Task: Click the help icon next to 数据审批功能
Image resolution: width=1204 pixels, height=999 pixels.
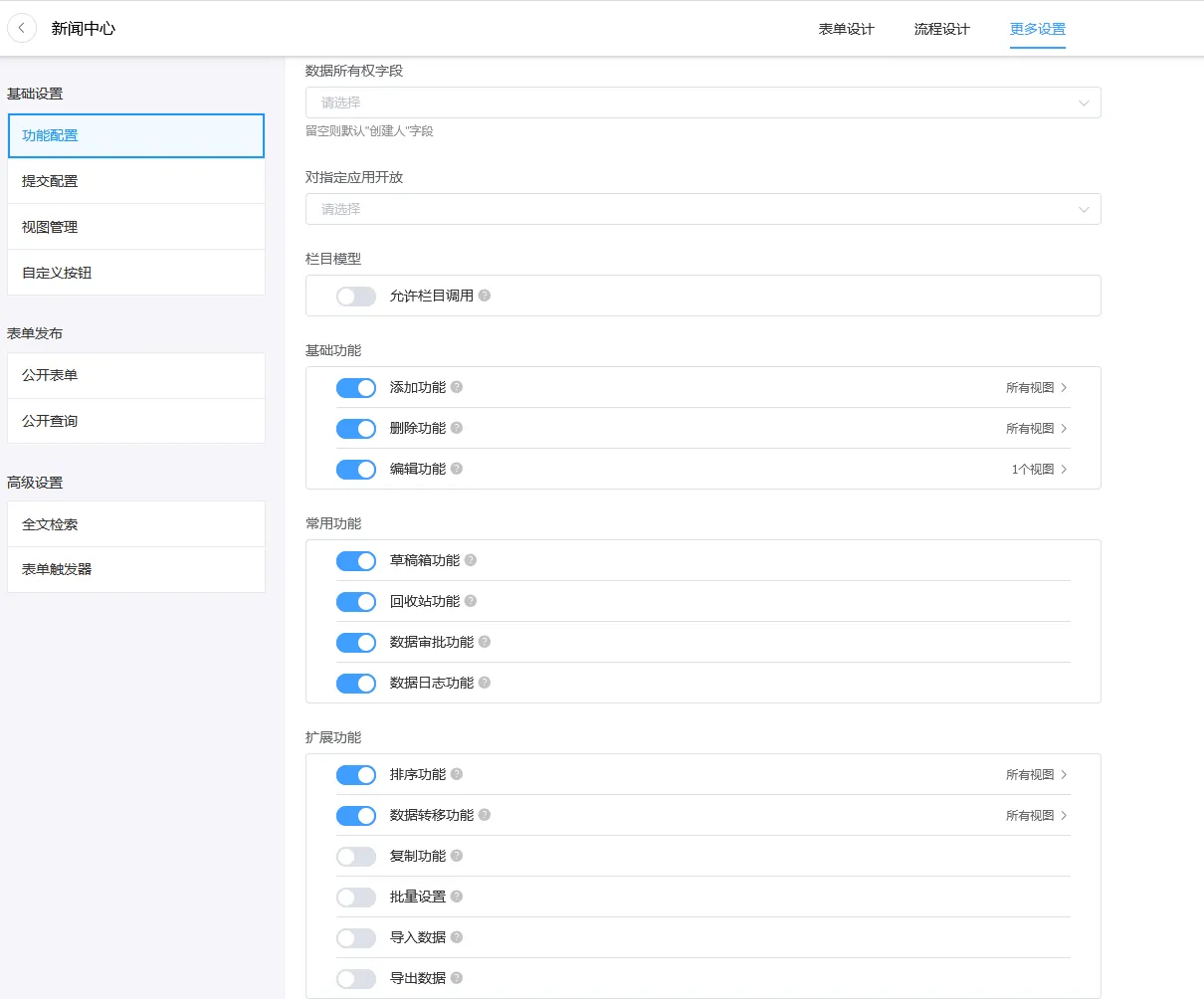Action: click(485, 642)
